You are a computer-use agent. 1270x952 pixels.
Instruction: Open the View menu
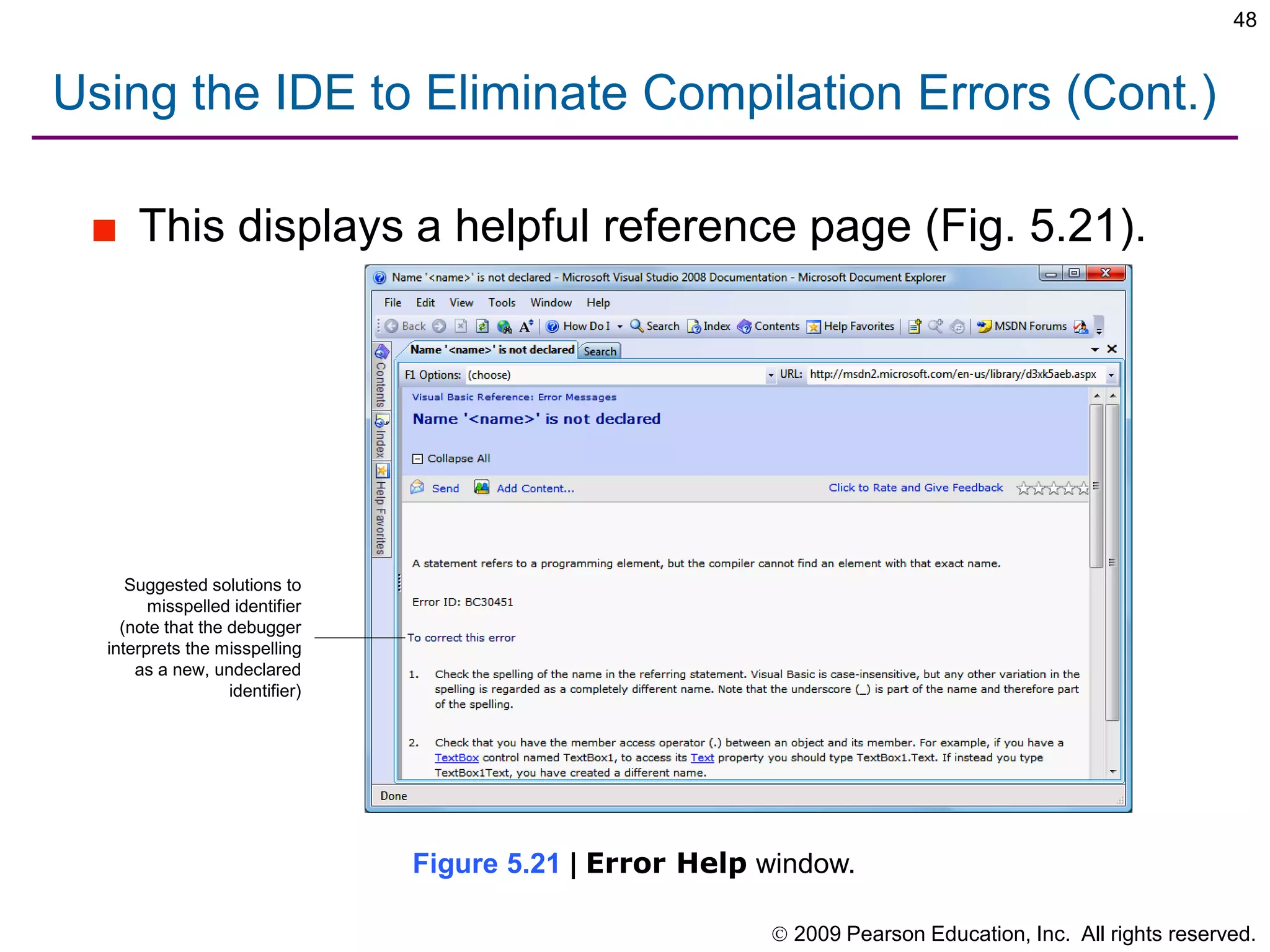(x=461, y=302)
